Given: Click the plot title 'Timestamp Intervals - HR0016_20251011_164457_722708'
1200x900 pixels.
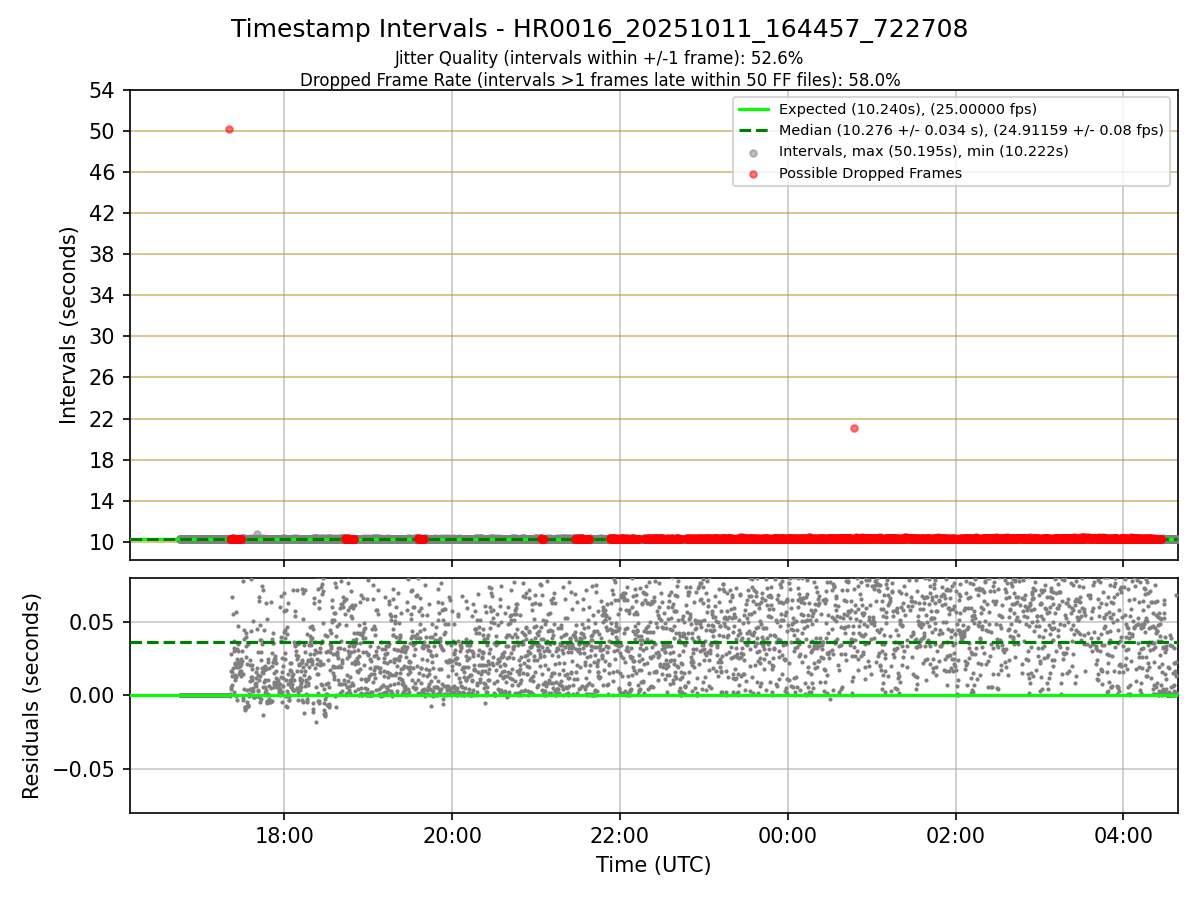Looking at the screenshot, I should pyautogui.click(x=599, y=29).
